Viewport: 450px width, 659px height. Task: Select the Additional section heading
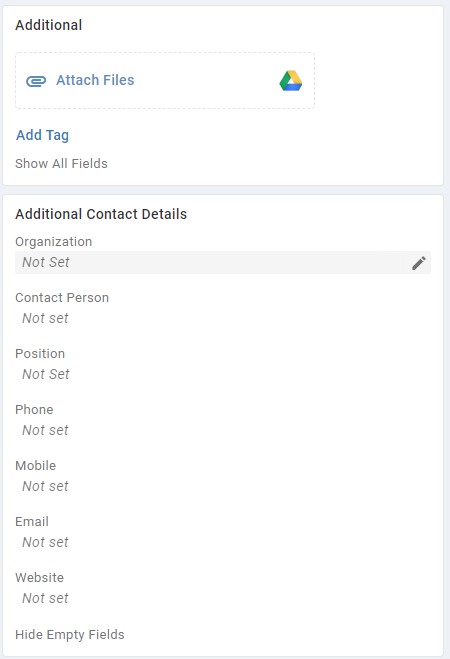coord(49,25)
